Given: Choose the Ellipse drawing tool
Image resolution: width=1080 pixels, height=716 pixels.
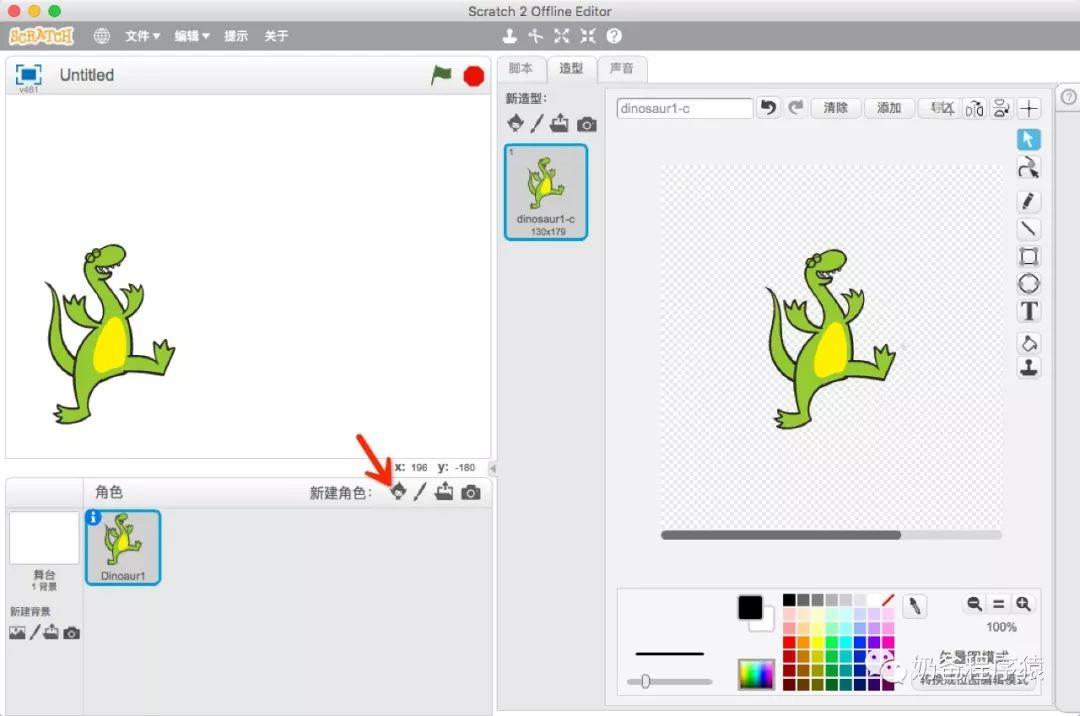Looking at the screenshot, I should click(1028, 284).
